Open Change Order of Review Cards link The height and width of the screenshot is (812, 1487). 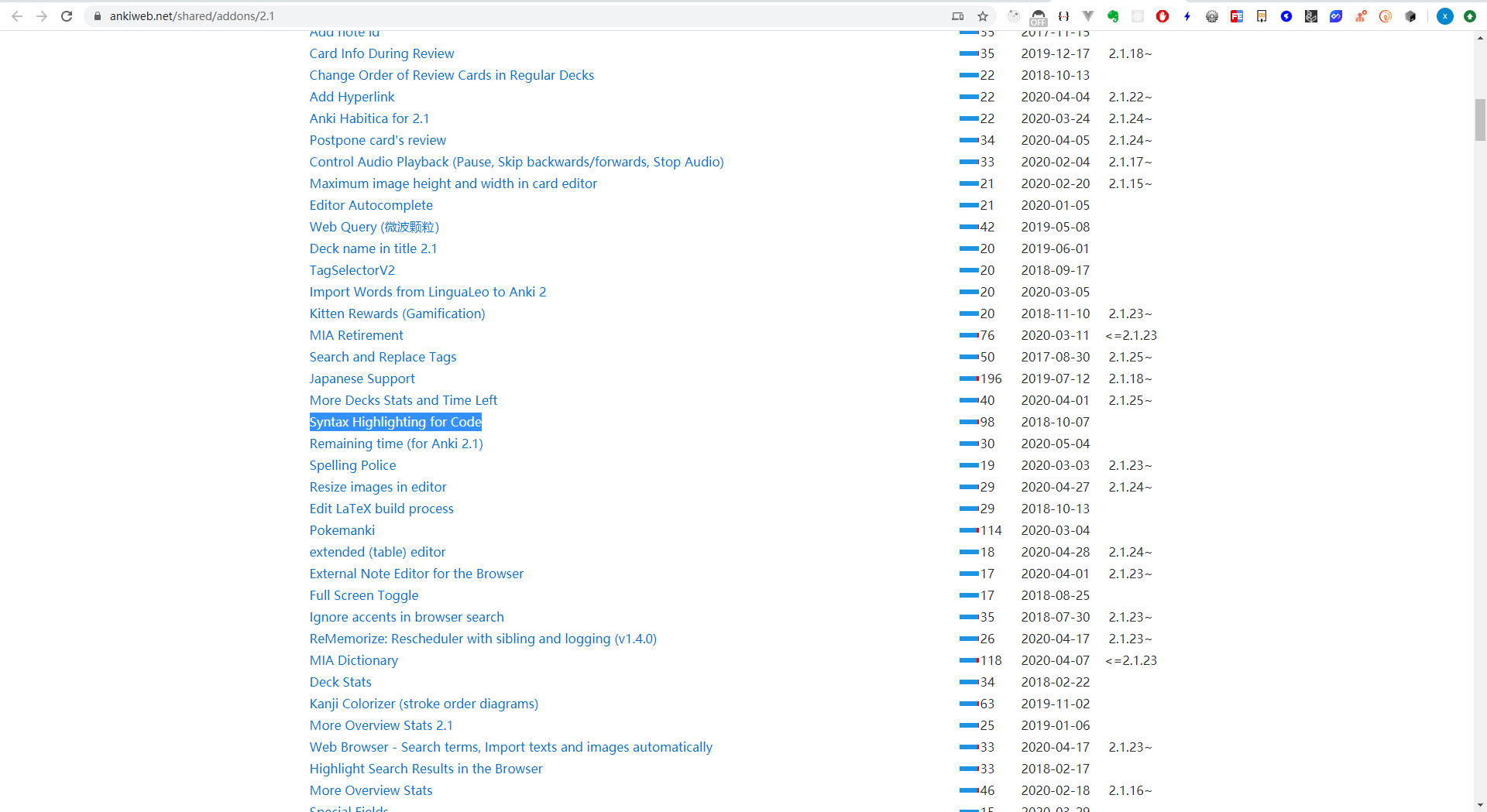(452, 75)
